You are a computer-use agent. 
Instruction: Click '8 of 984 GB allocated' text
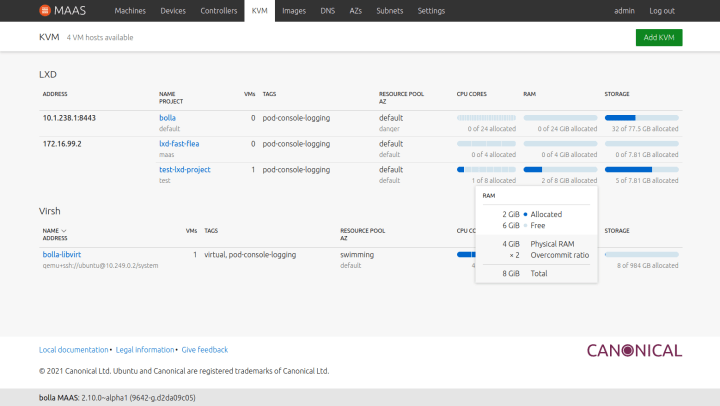tap(647, 265)
